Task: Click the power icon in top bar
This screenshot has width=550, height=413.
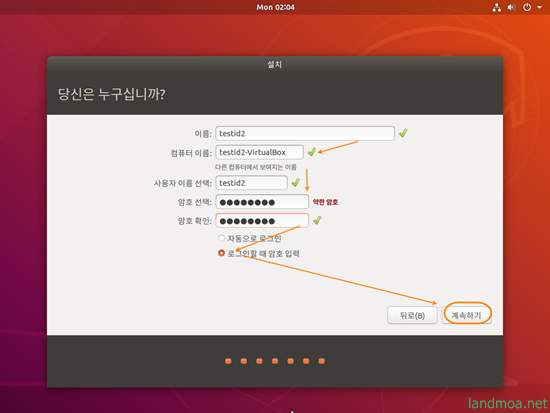Action: (527, 7)
